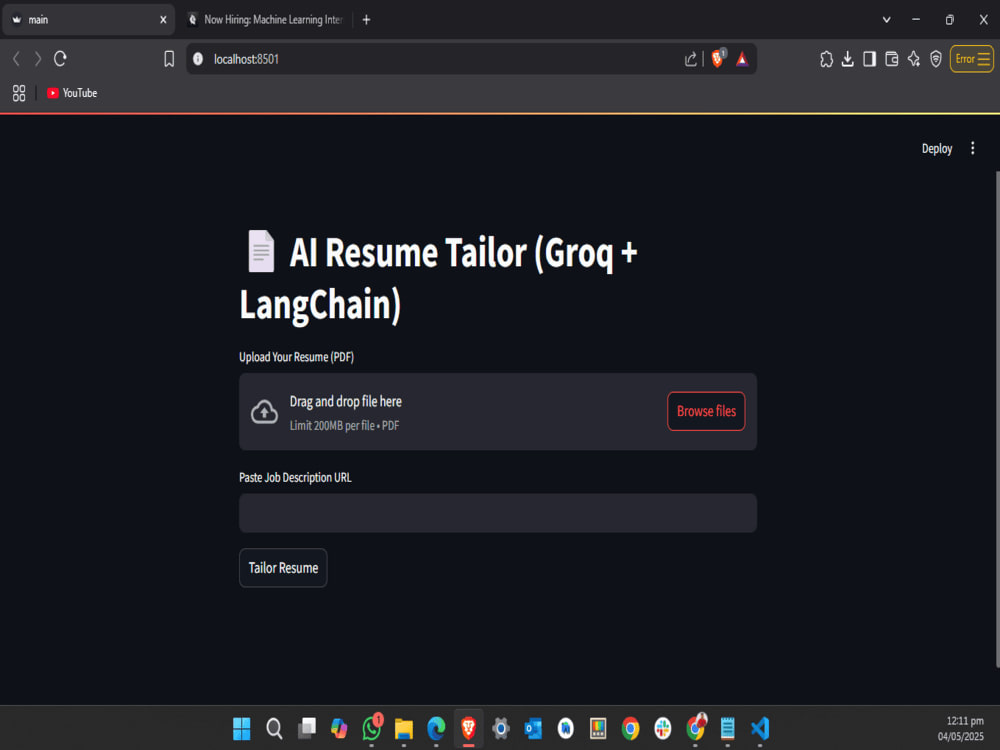Click the Brave browser taskbar icon
Viewport: 1000px width, 750px height.
pyautogui.click(x=469, y=728)
